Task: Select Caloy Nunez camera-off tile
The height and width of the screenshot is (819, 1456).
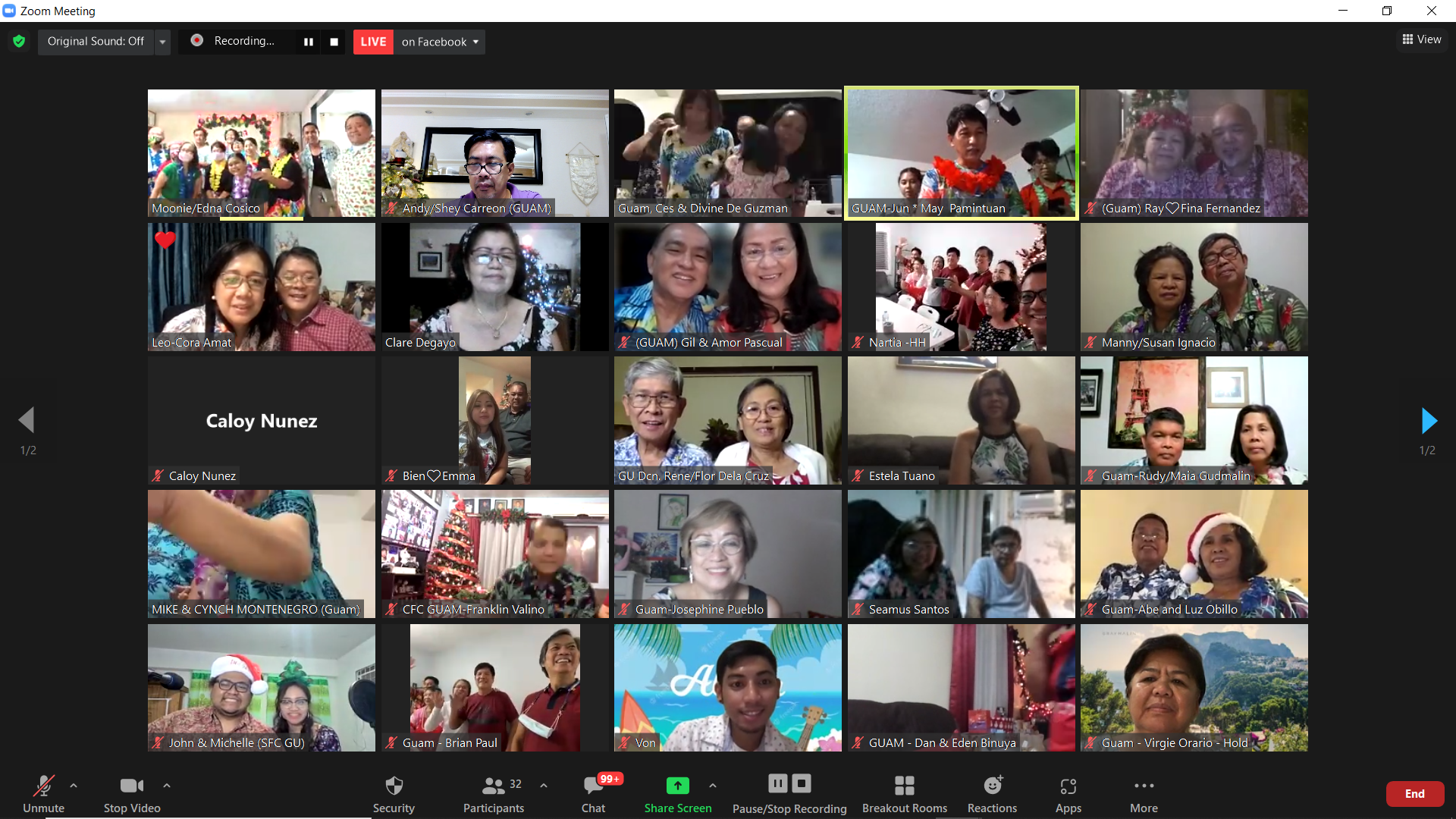Action: pos(262,420)
